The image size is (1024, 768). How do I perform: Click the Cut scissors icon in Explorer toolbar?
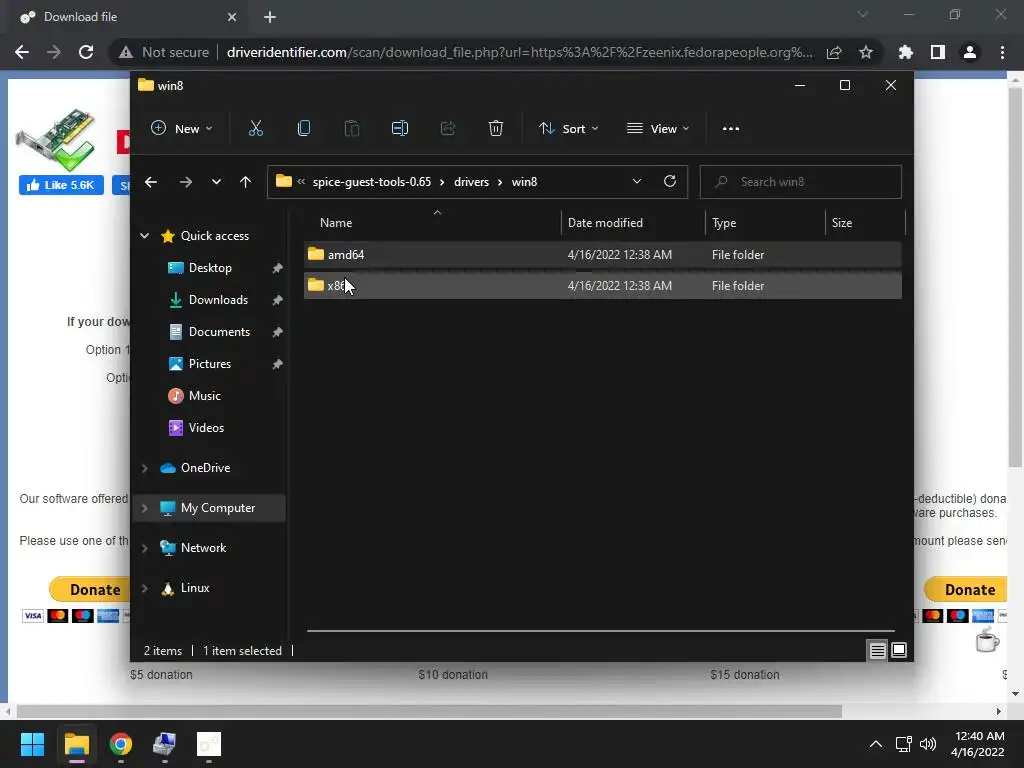pos(255,129)
